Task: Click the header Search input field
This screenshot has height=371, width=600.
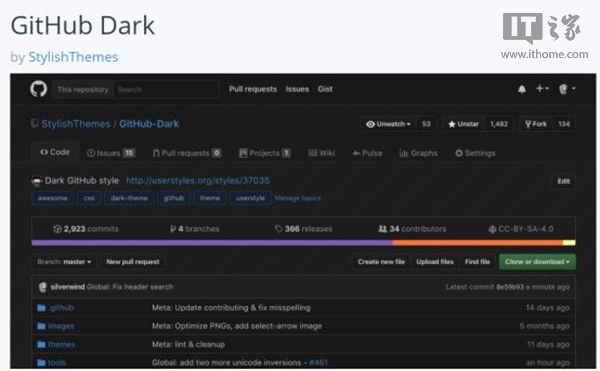Action: (166, 89)
